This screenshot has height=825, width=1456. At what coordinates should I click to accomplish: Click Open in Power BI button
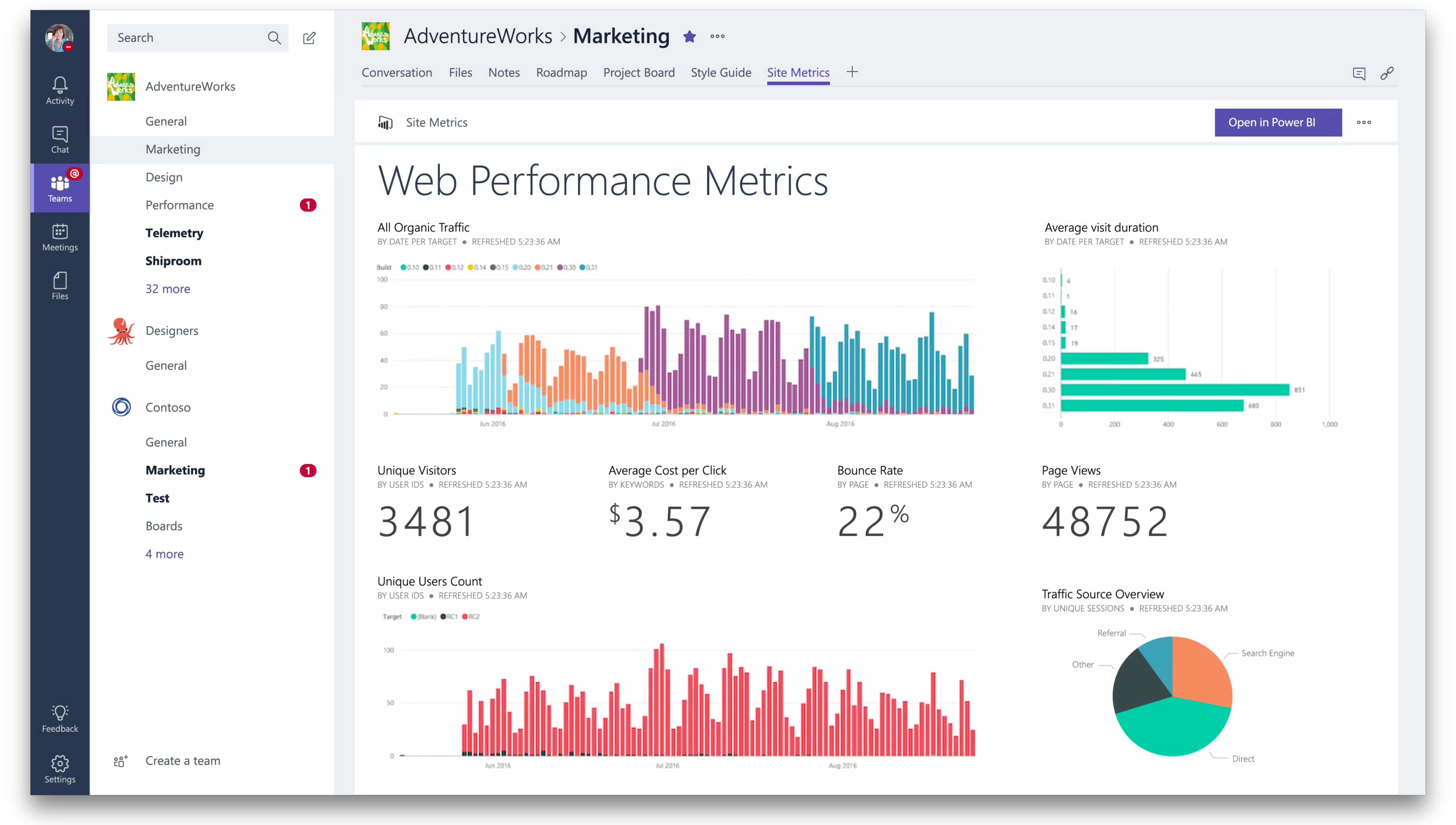[1278, 122]
